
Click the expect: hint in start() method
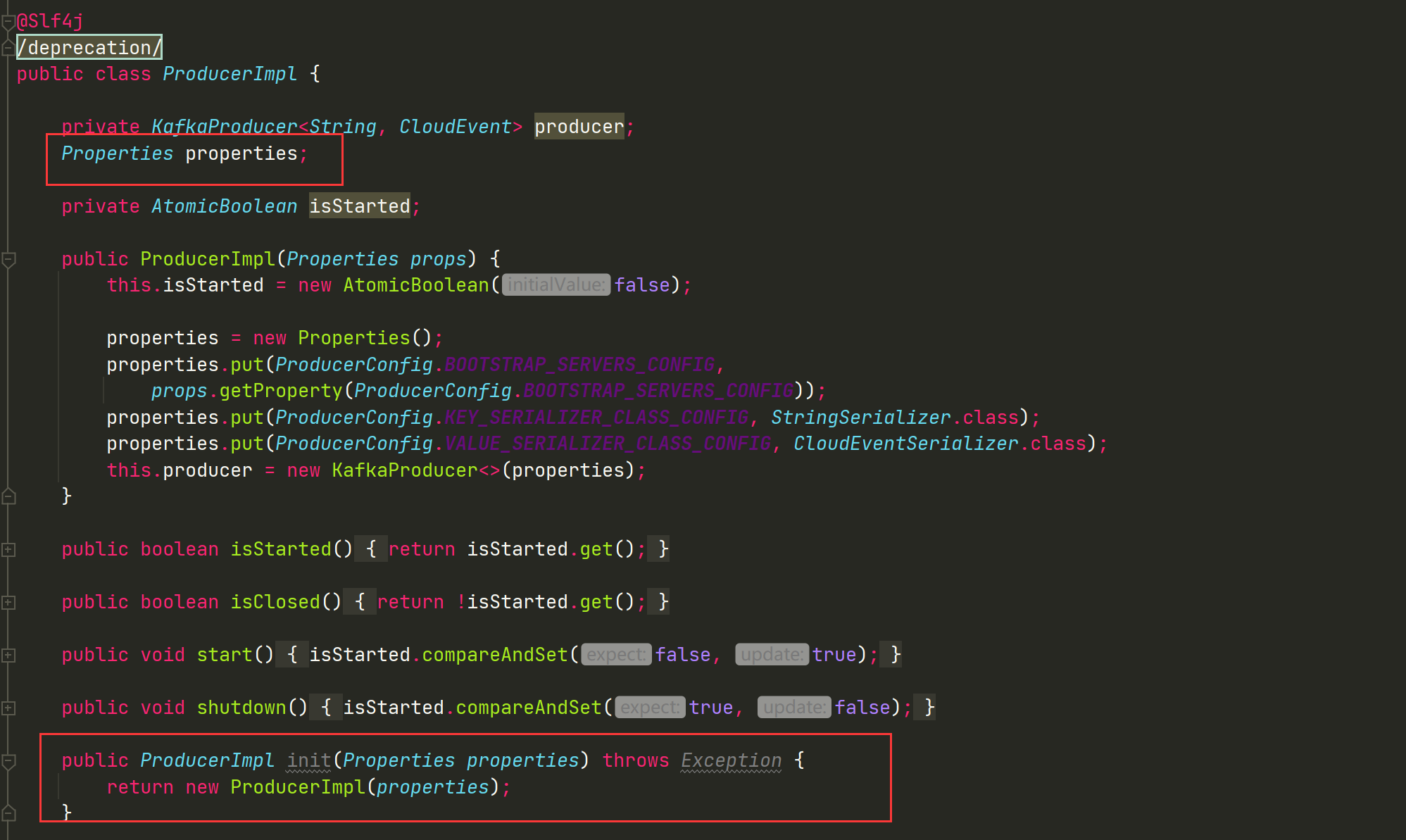click(616, 655)
